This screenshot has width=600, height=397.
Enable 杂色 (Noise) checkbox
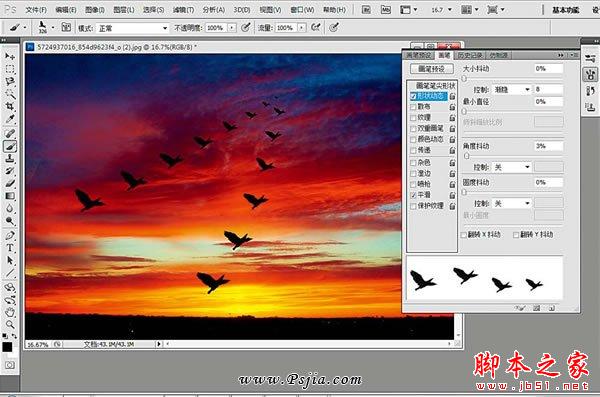coord(413,163)
